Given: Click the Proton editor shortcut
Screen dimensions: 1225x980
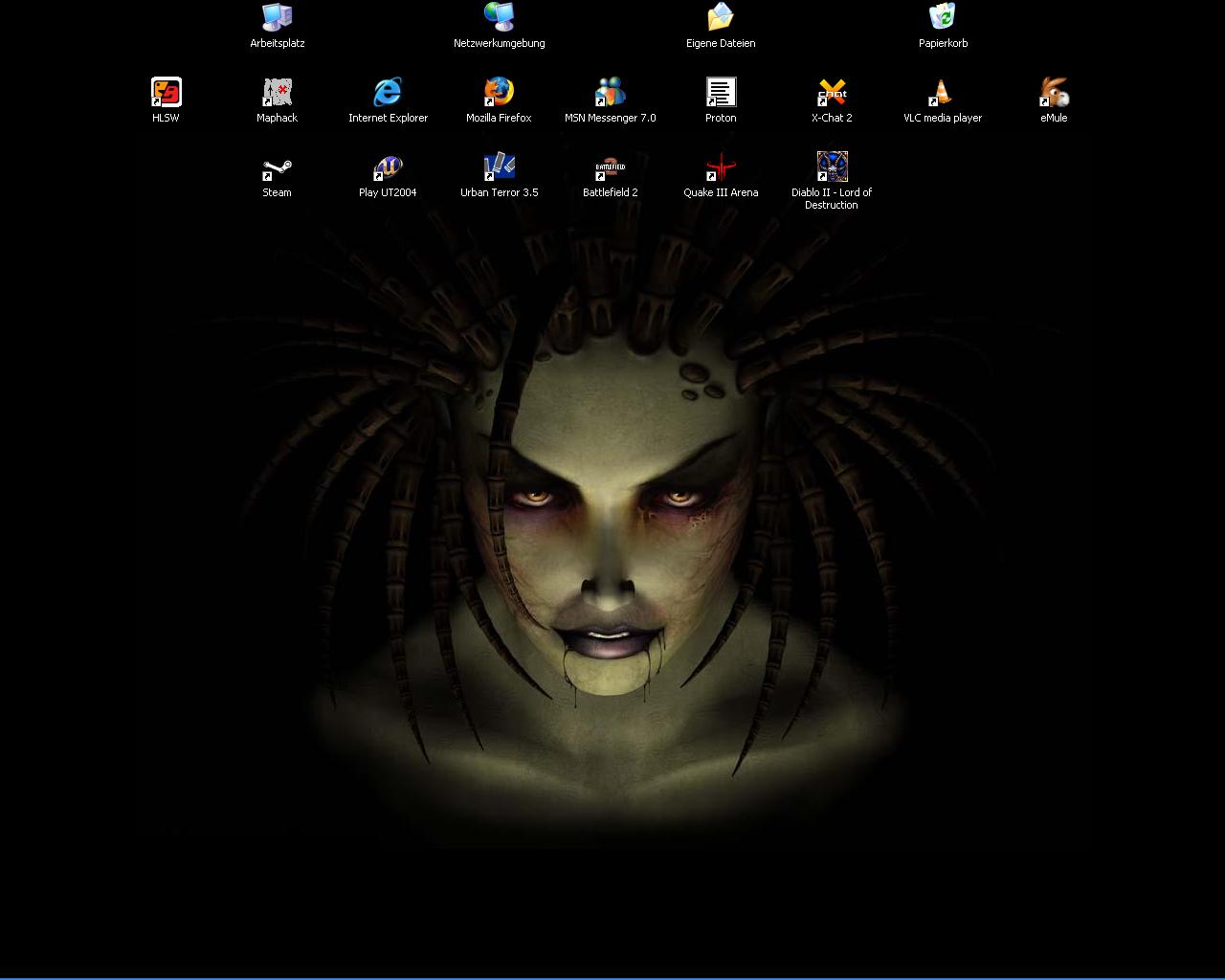Looking at the screenshot, I should (721, 92).
